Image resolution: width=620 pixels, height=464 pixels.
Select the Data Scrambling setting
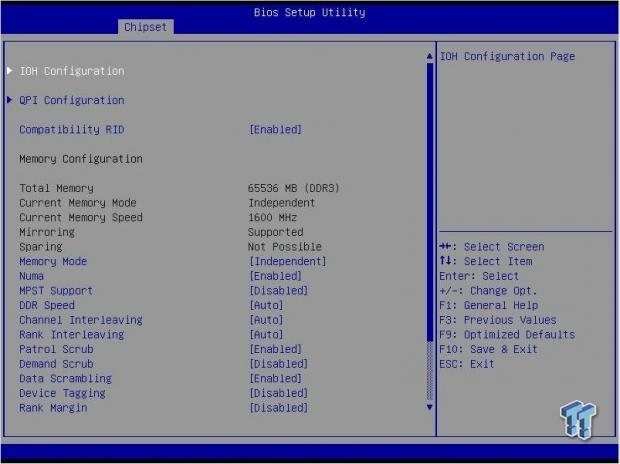[x=66, y=378]
